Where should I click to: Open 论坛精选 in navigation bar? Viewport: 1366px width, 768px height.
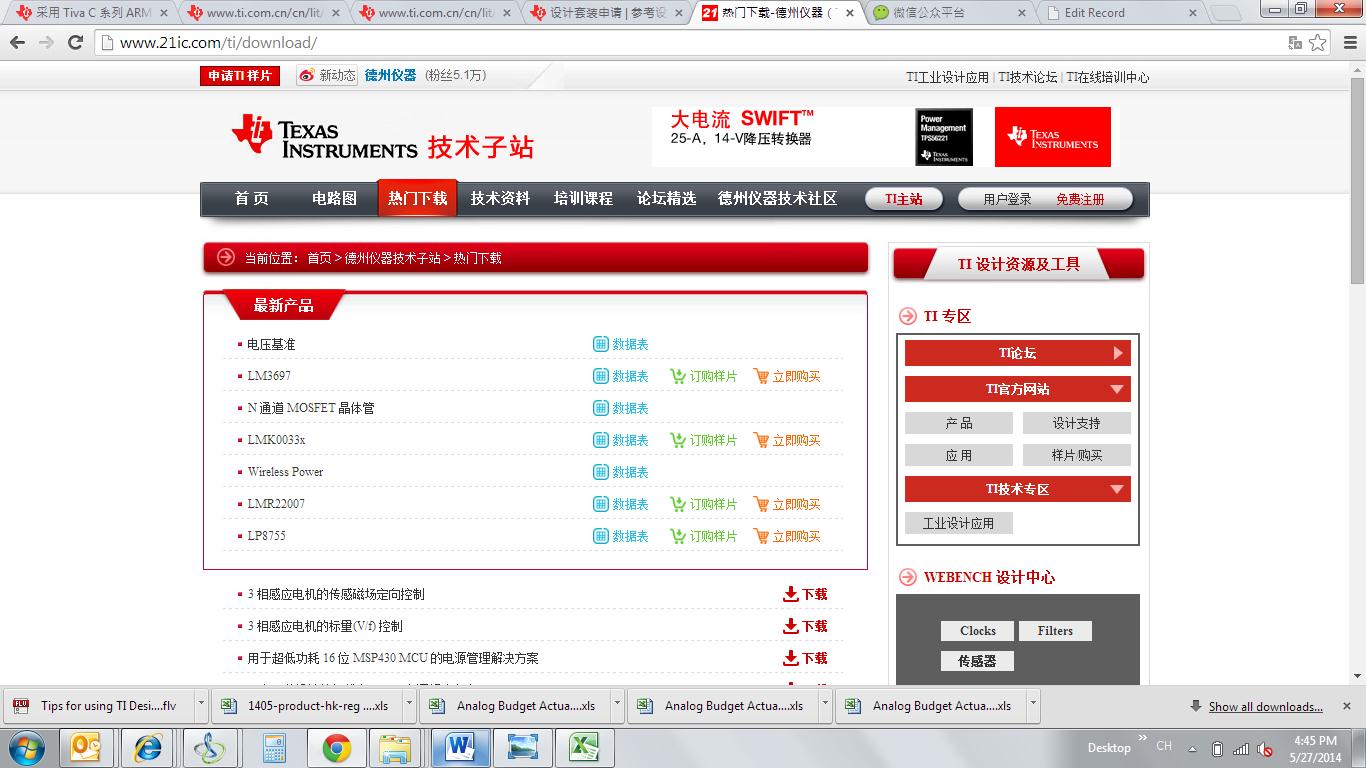(666, 199)
